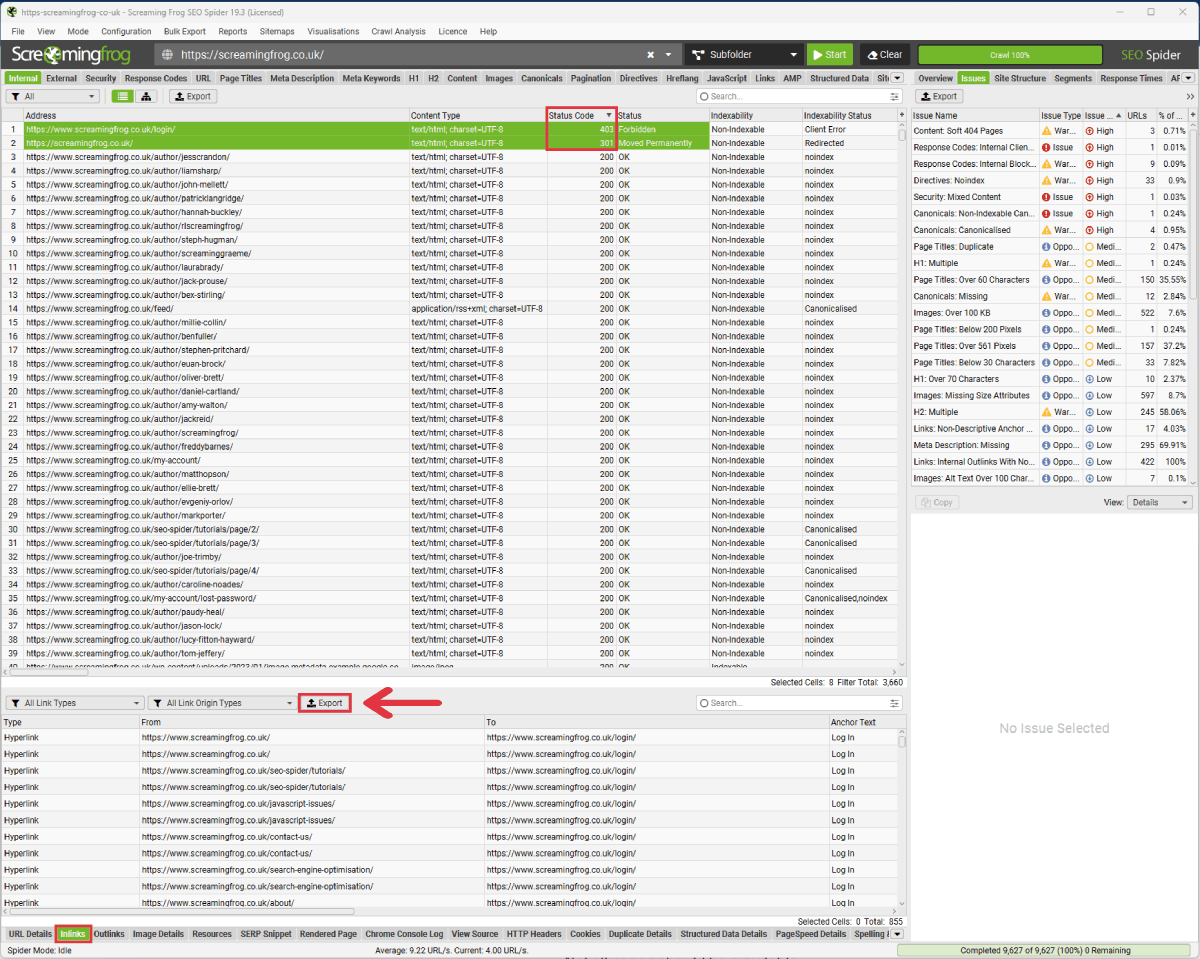Open All Link Origin Types dropdown
This screenshot has width=1200, height=959.
pos(221,703)
